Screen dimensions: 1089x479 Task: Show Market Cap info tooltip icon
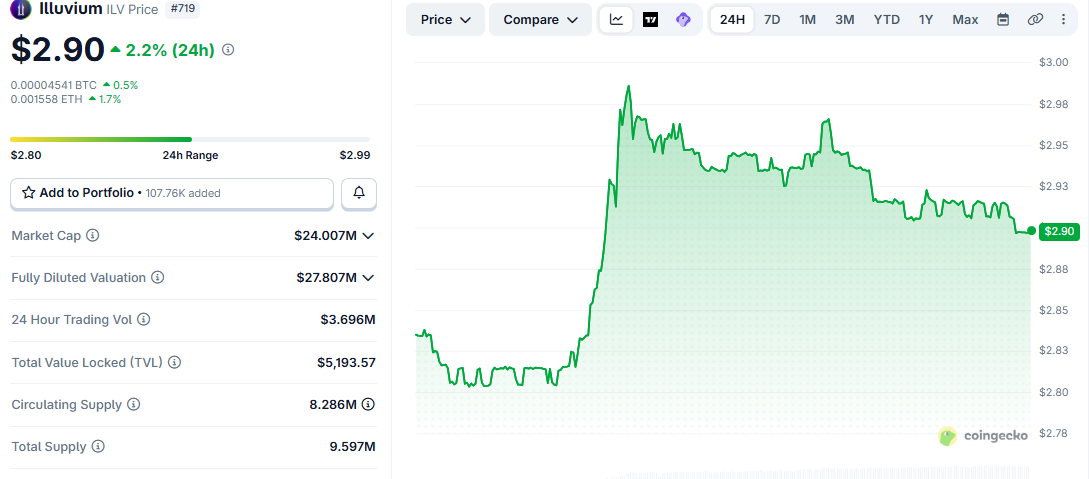point(92,235)
